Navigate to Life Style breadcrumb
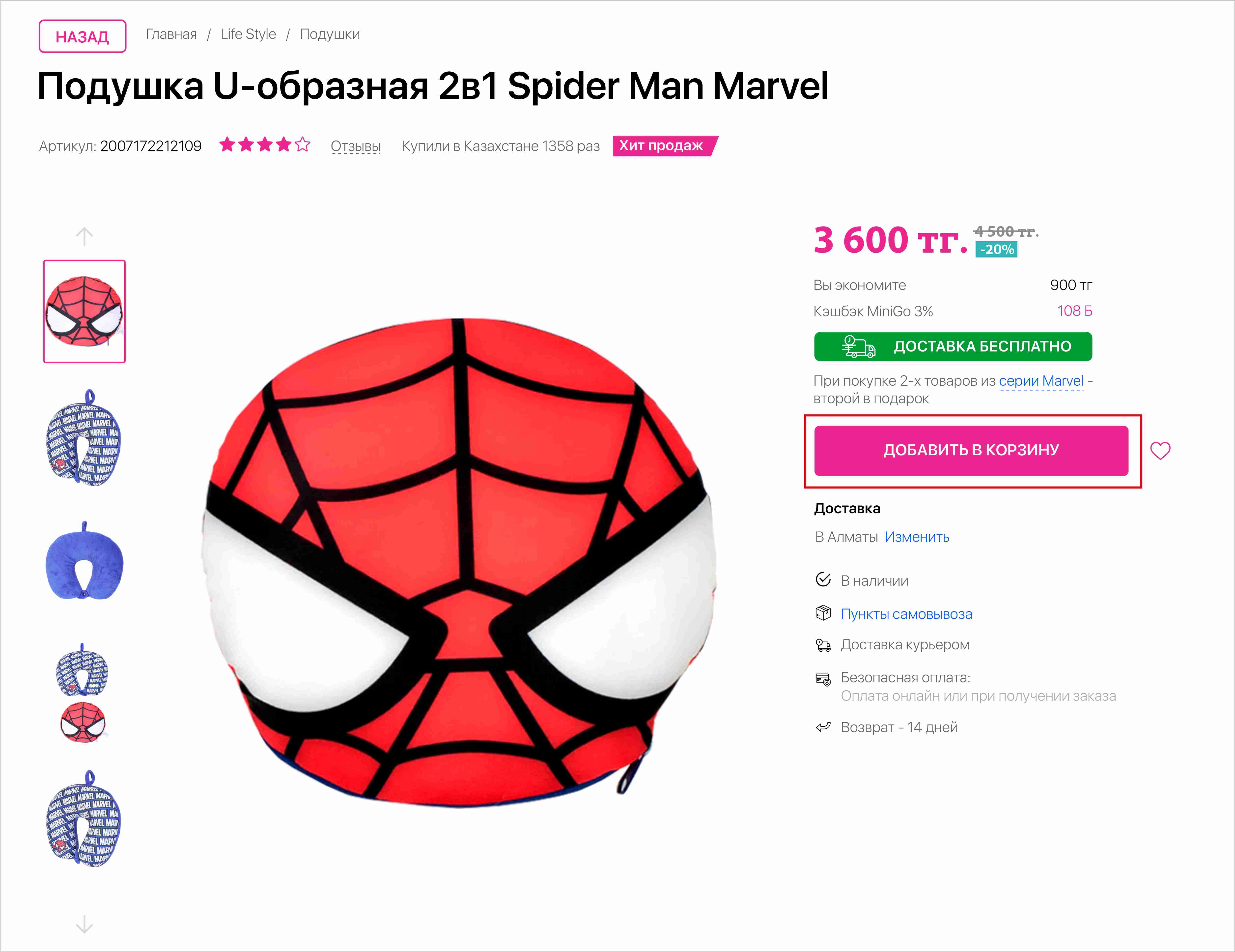This screenshot has height=952, width=1235. pos(248,34)
